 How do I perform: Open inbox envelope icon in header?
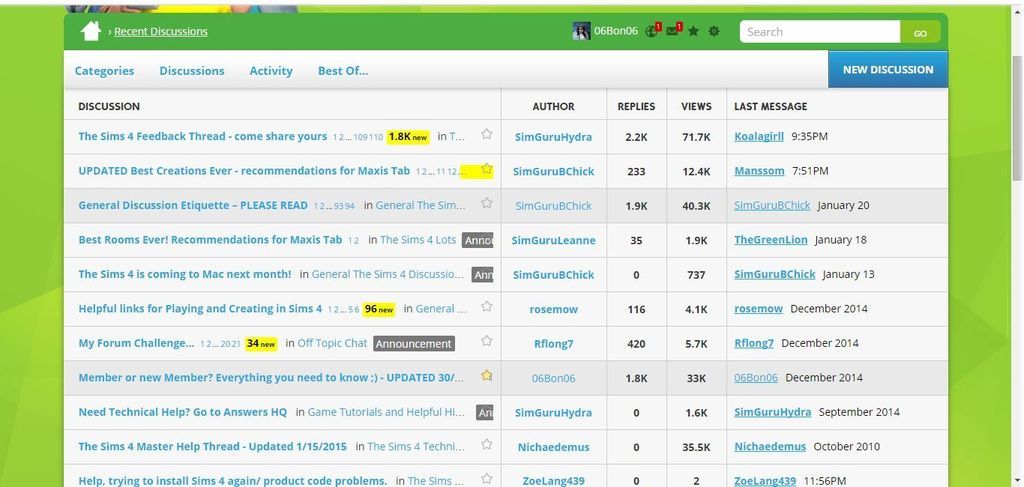click(673, 31)
